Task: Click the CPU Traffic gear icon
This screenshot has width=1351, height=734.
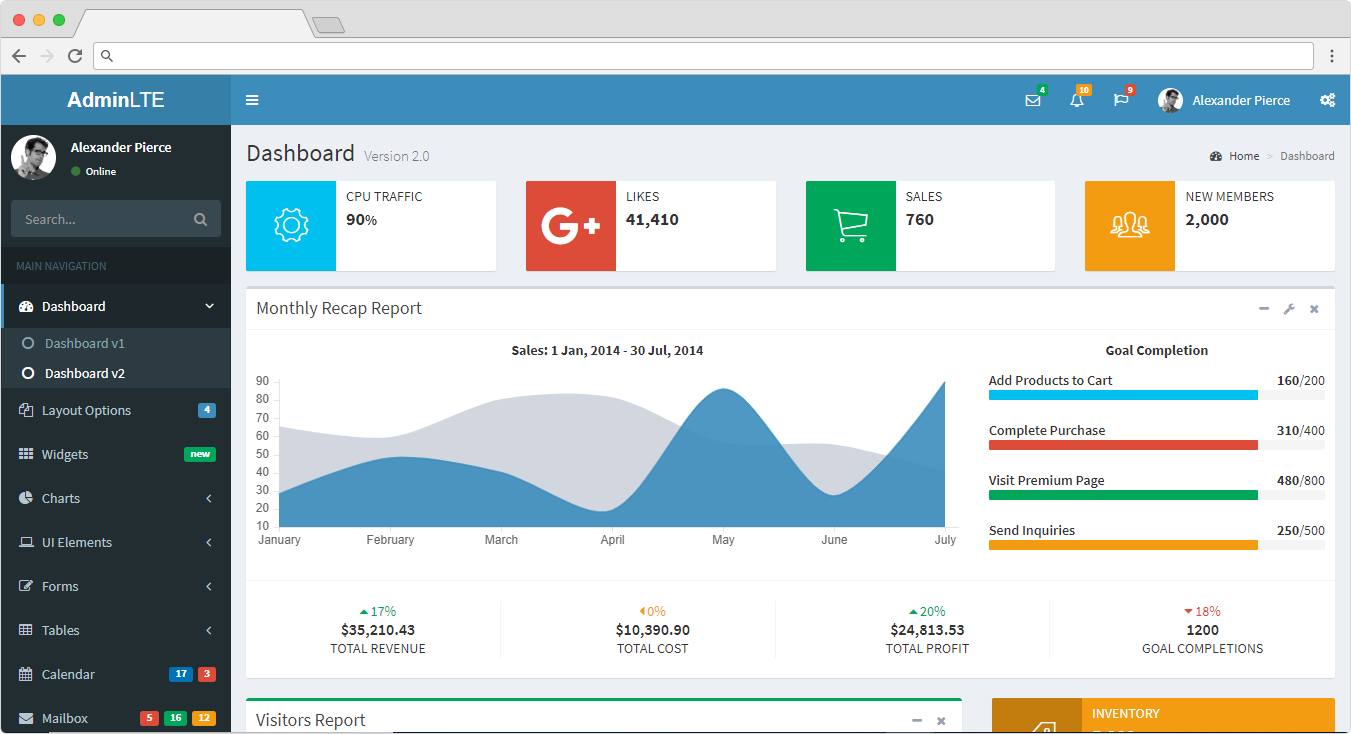Action: (x=291, y=226)
